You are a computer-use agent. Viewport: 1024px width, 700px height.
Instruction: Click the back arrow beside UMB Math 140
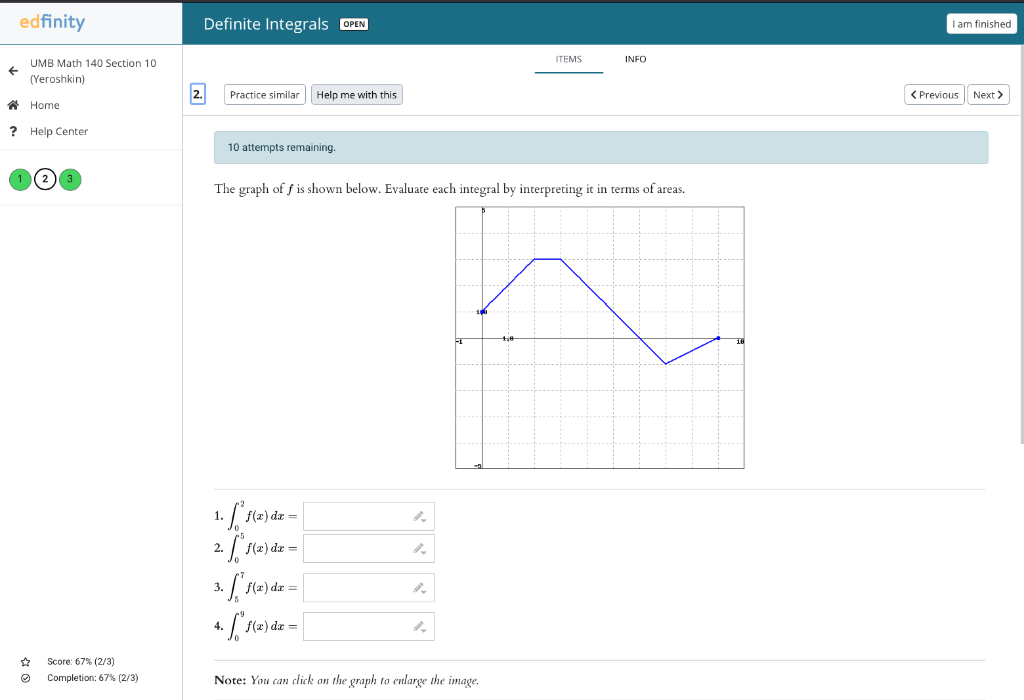[11, 71]
